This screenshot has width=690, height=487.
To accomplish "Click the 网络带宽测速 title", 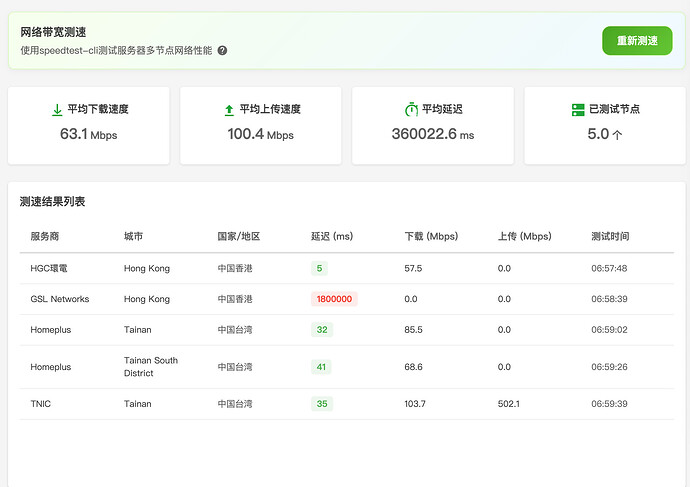I will click(x=53, y=32).
